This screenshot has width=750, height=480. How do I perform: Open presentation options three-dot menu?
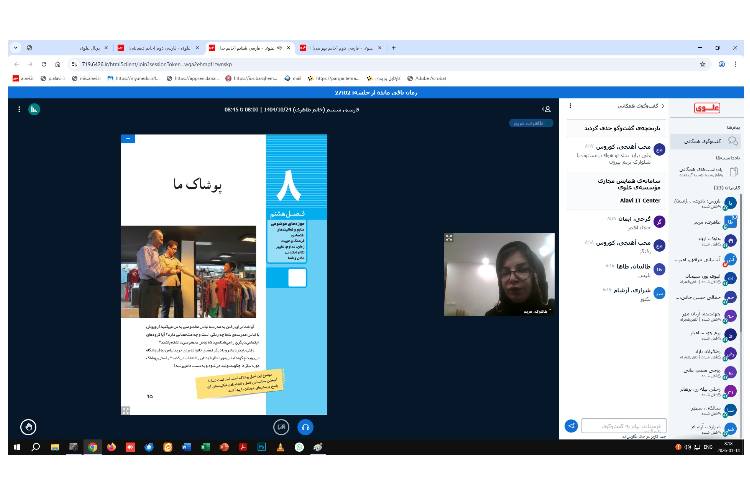(x=19, y=109)
